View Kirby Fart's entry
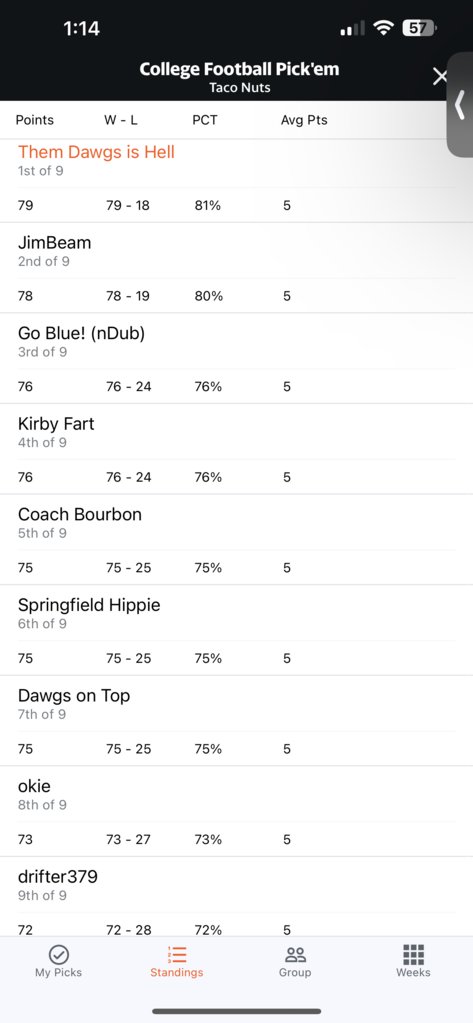This screenshot has height=1023, width=473. tap(236, 450)
